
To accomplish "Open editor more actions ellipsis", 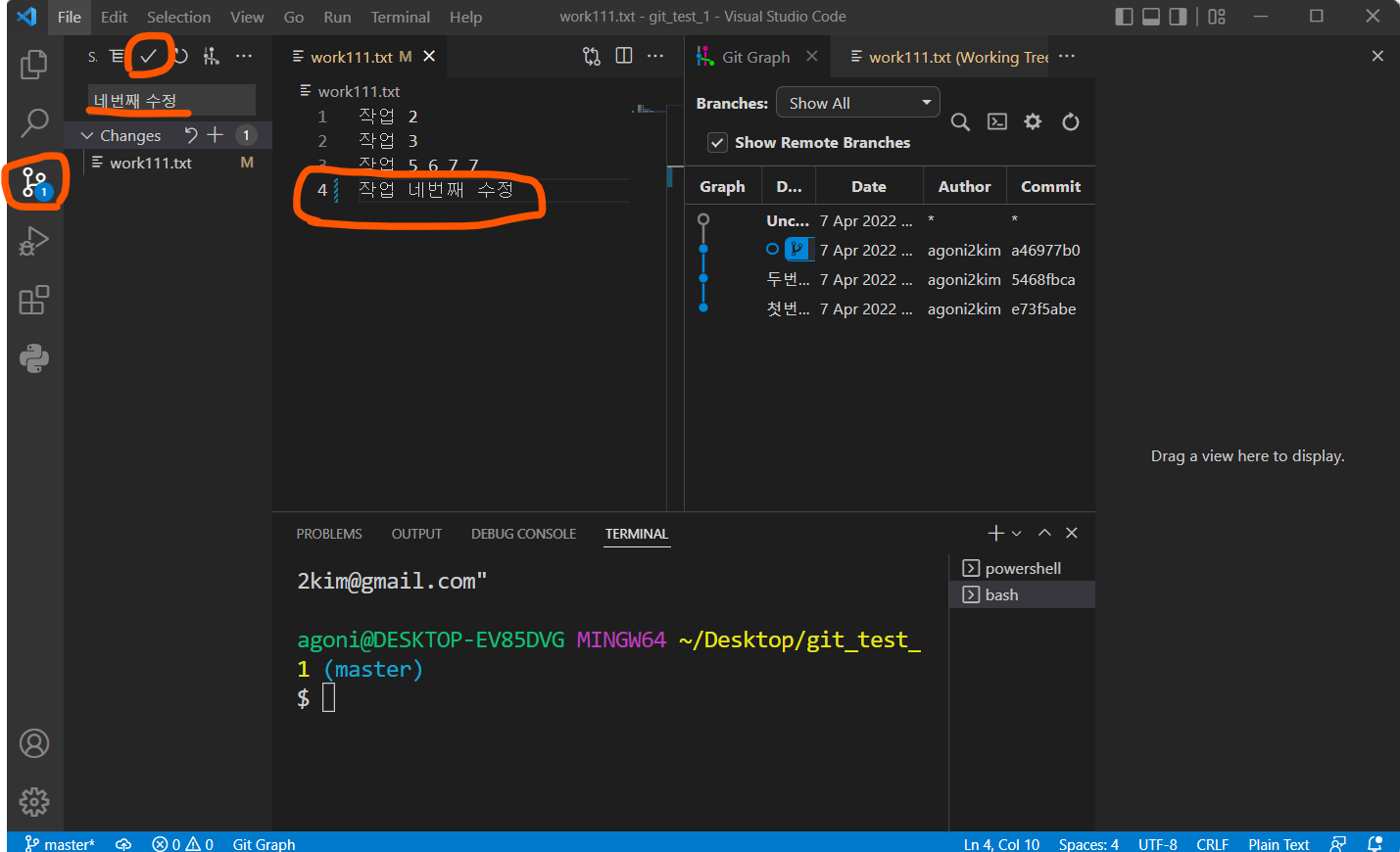I will pos(655,57).
